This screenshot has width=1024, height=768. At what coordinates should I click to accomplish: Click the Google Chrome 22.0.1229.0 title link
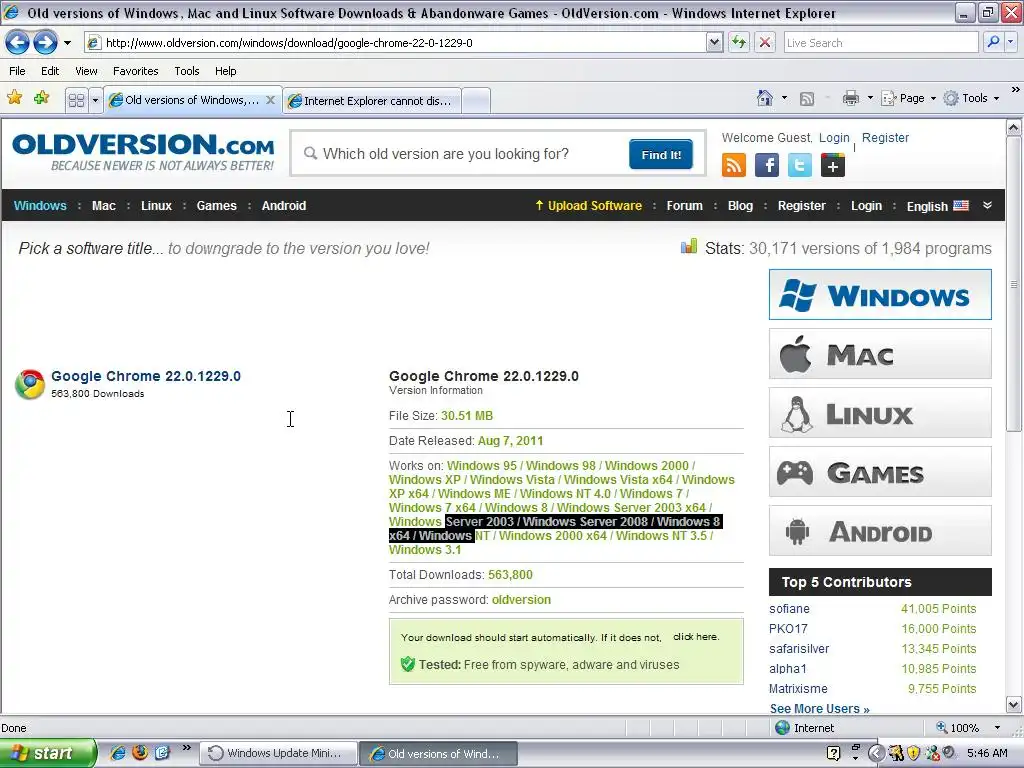146,376
